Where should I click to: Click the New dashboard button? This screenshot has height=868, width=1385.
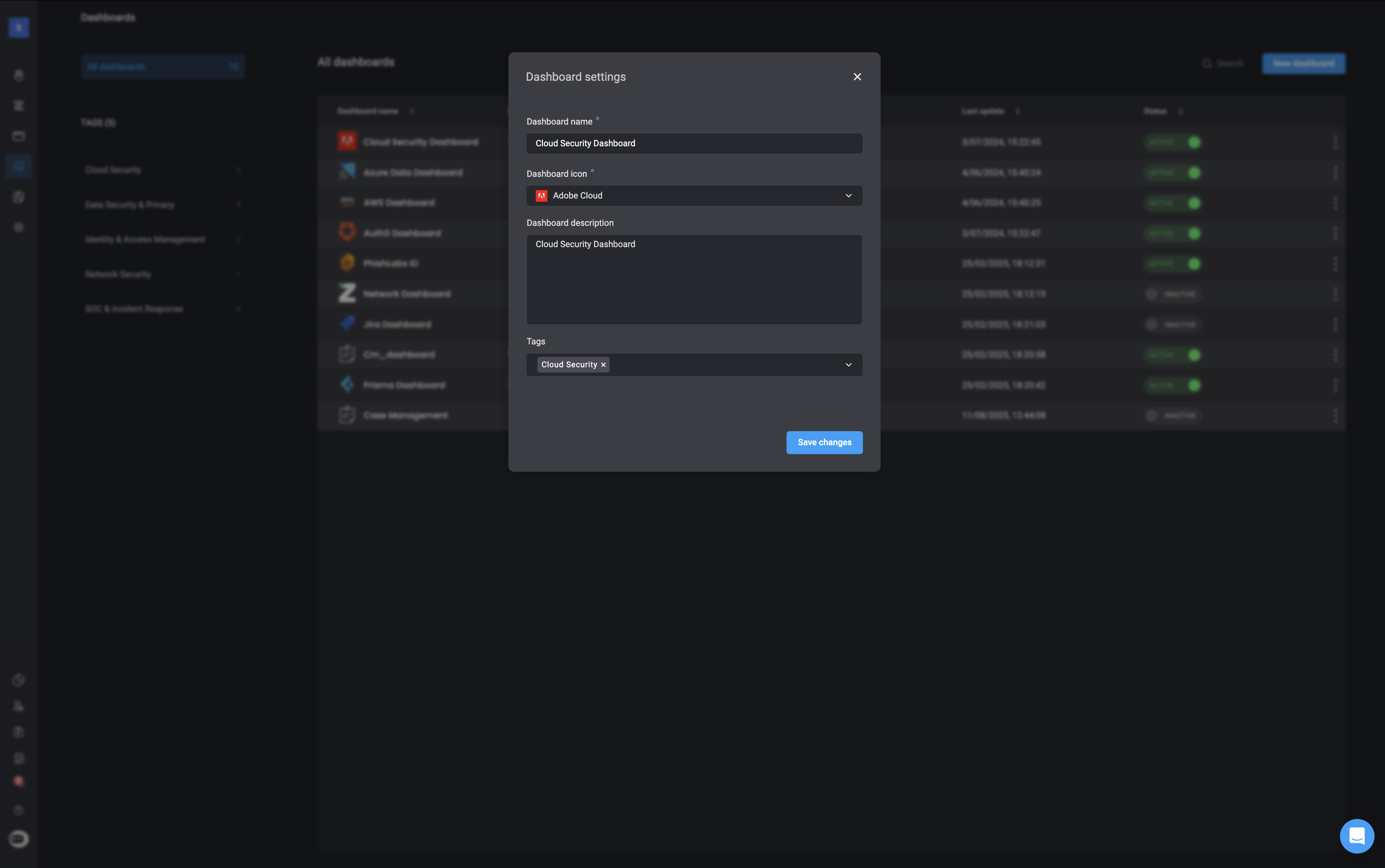coord(1303,64)
